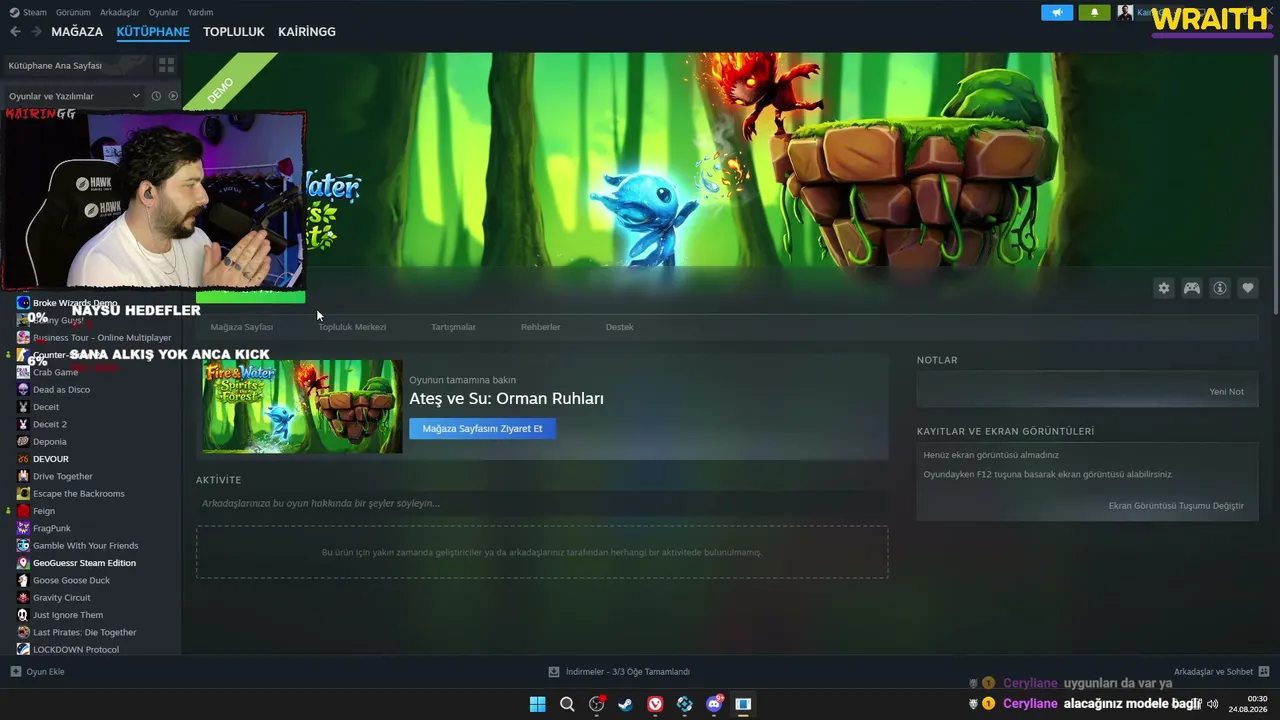
Task: Open system volume speaker icon
Action: (x=1213, y=704)
